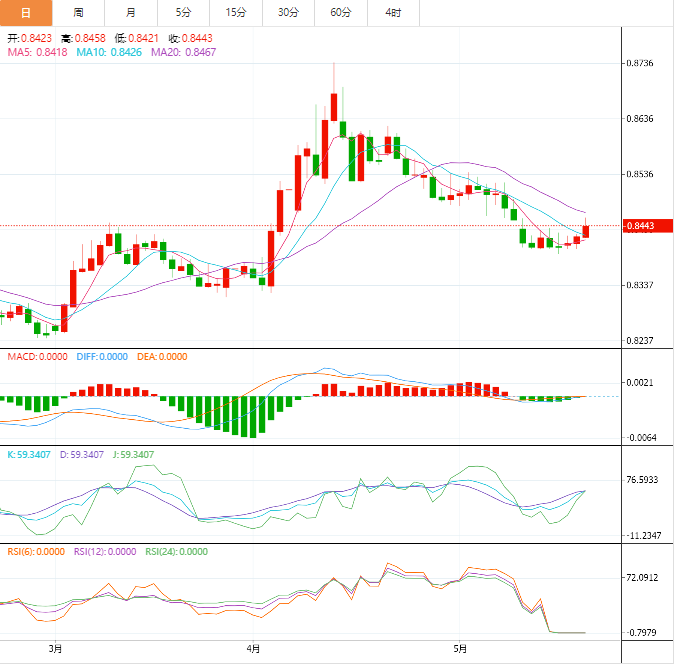Click the RSI(24):0.0000 label
This screenshot has width=676, height=667.
point(177,552)
